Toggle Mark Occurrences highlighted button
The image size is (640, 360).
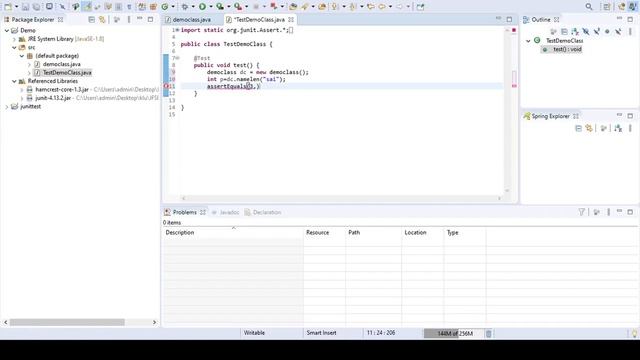(x=87, y=7)
